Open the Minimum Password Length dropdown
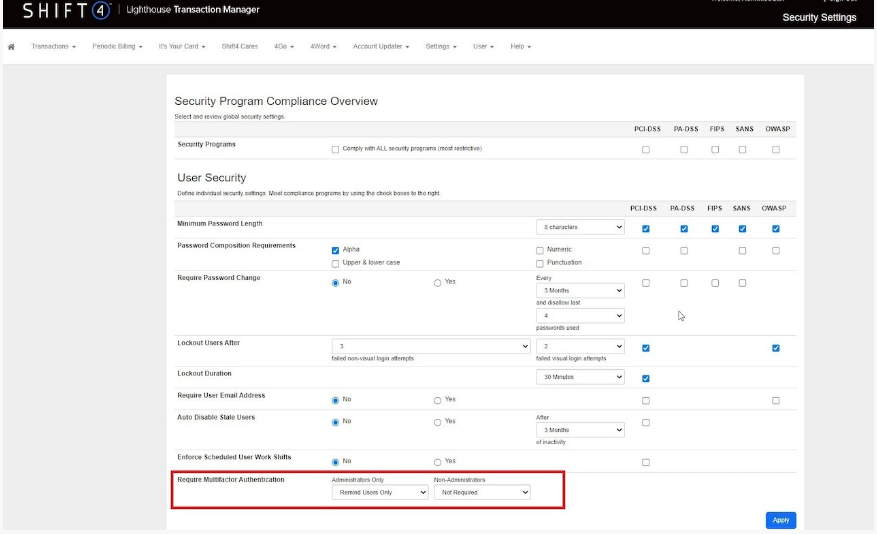 coord(580,228)
